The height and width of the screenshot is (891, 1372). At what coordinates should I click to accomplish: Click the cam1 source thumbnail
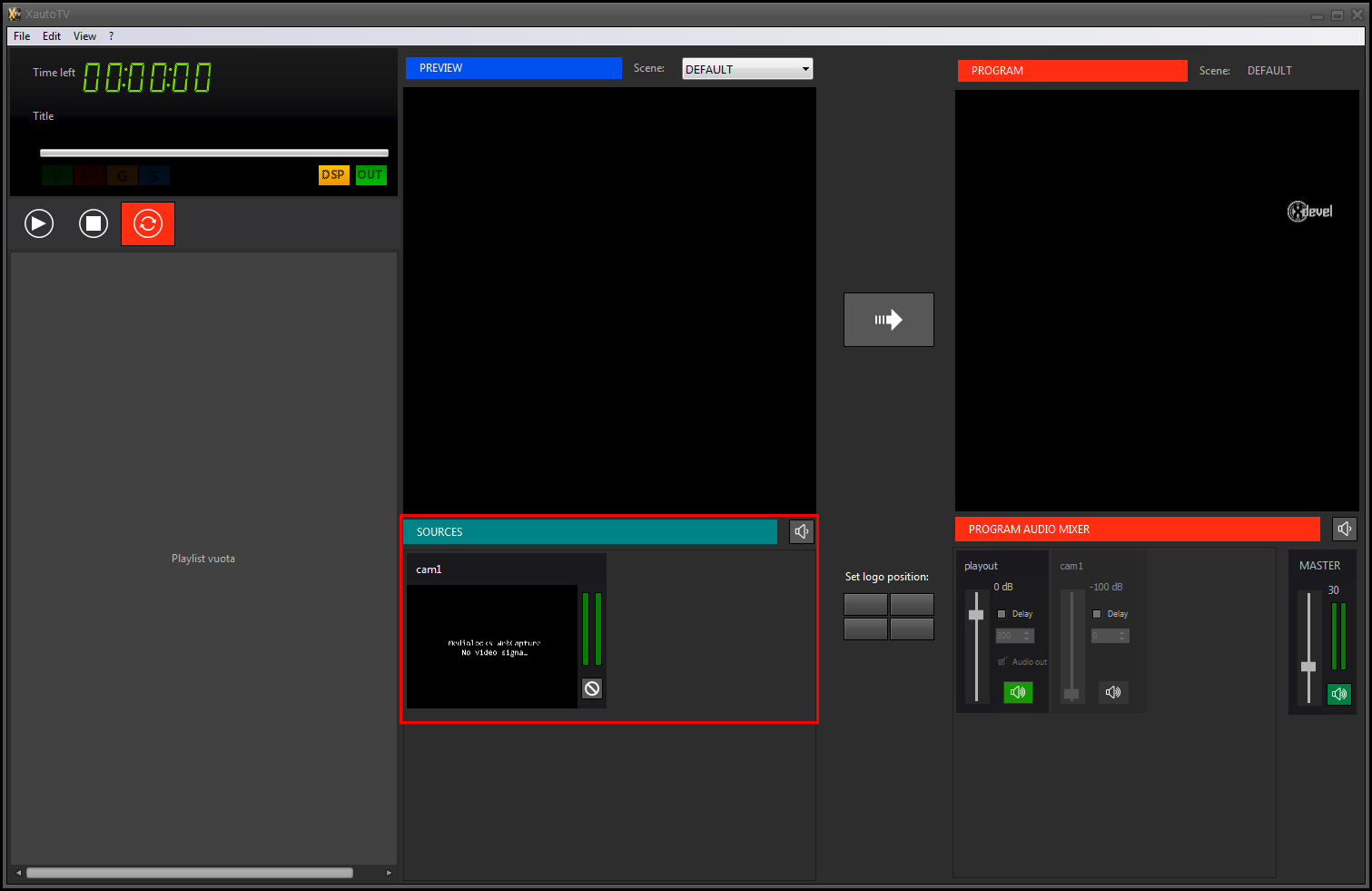[x=492, y=647]
